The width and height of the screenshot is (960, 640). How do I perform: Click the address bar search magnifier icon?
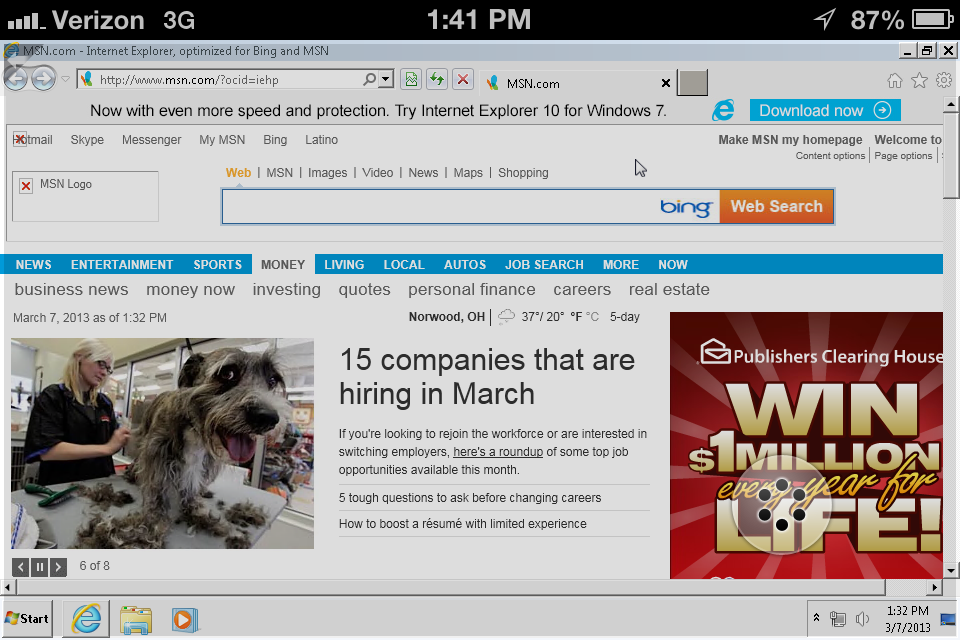click(x=369, y=80)
